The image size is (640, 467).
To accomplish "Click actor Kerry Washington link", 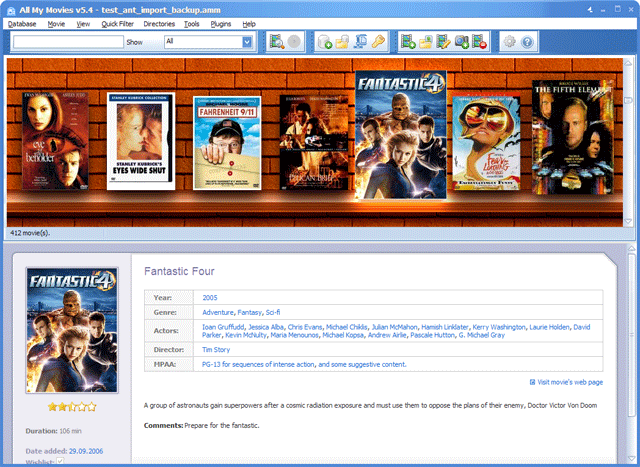I will tap(499, 327).
